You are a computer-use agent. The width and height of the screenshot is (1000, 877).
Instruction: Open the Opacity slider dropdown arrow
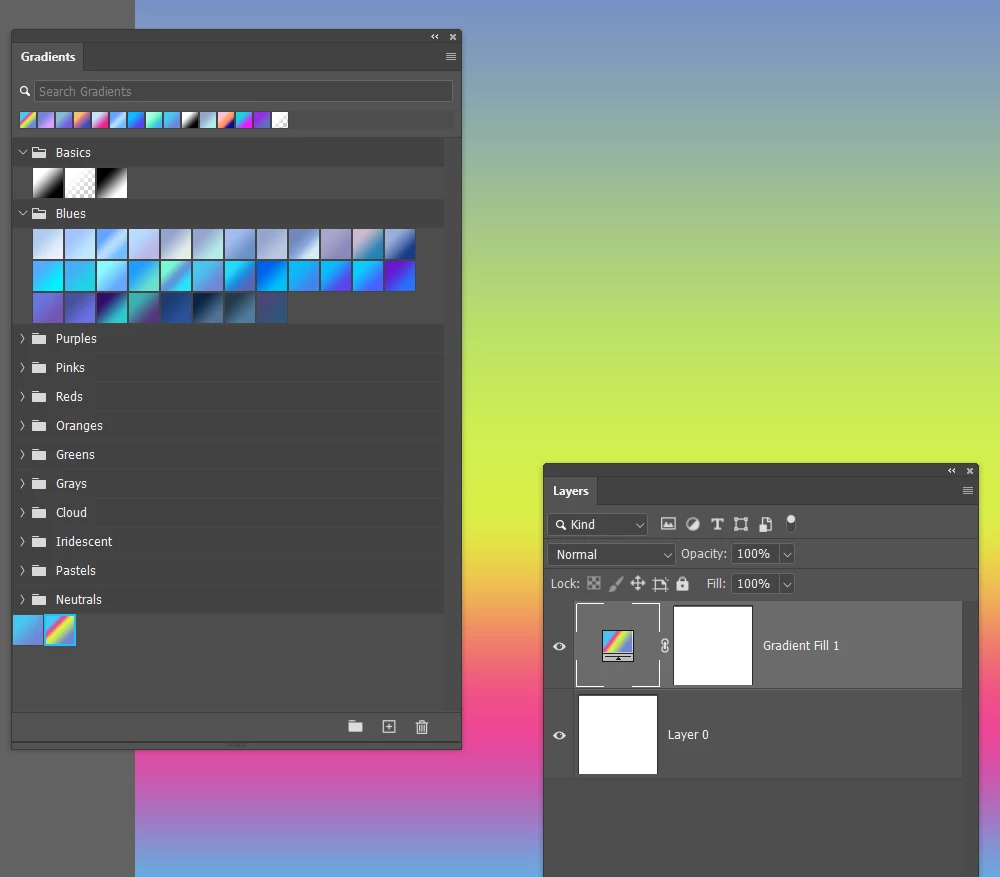787,554
